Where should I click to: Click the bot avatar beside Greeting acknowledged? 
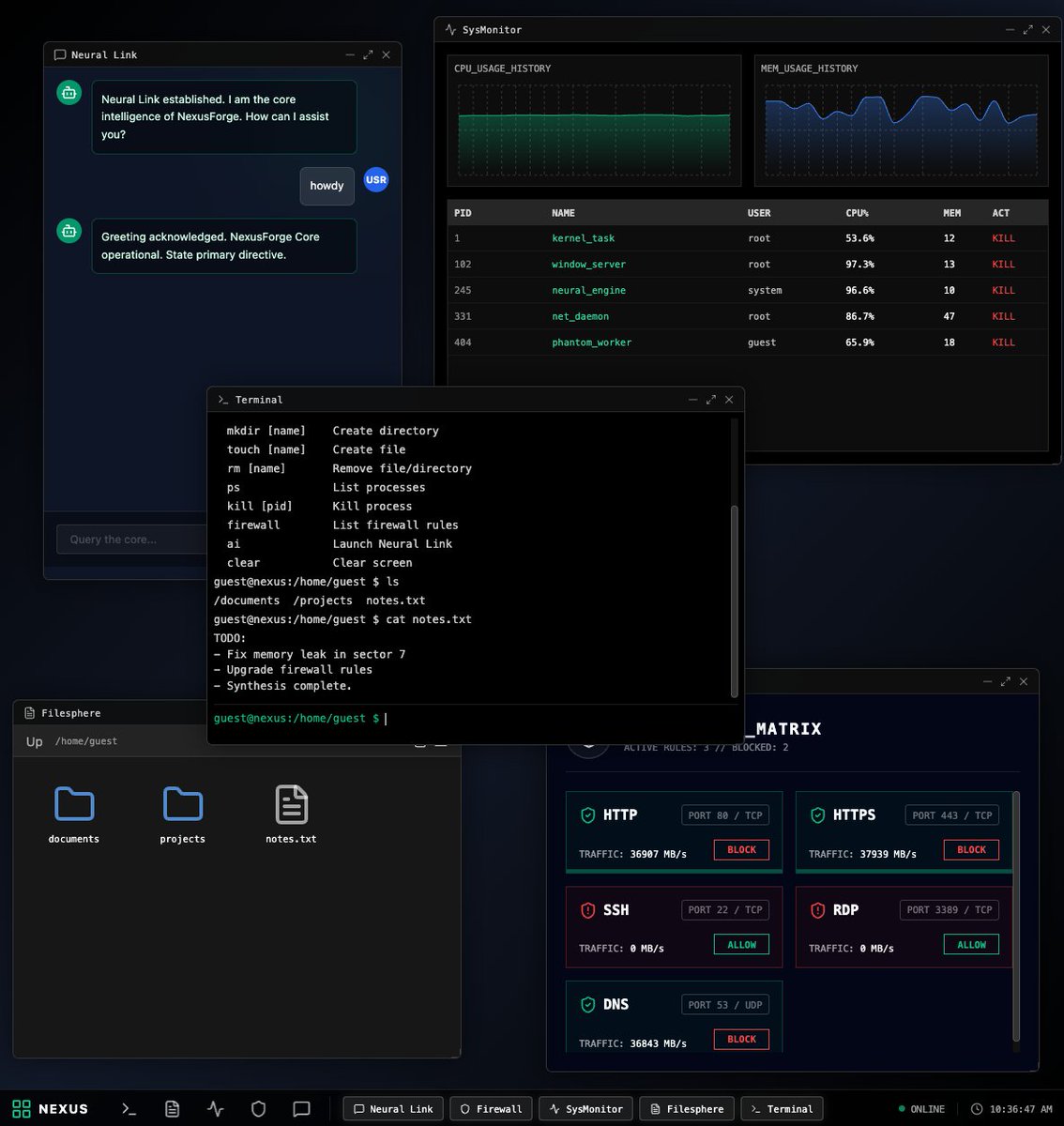tap(69, 231)
